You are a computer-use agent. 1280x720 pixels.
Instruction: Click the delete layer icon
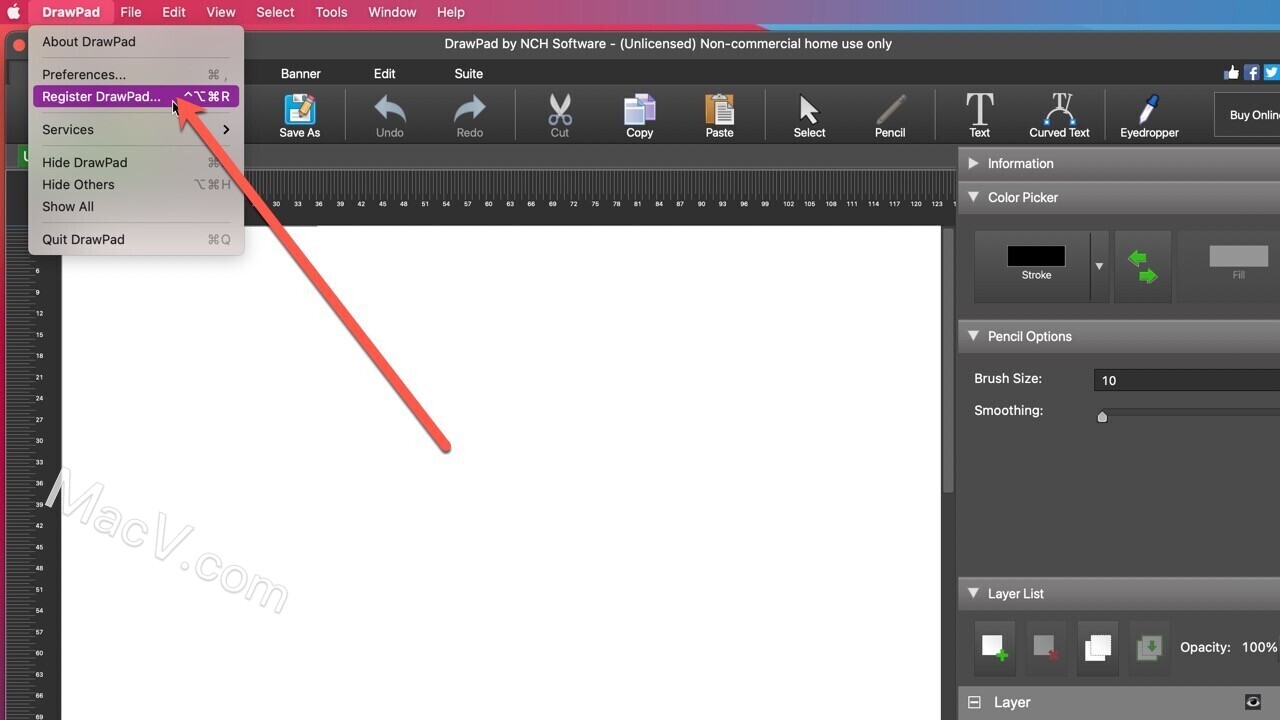pos(1046,647)
